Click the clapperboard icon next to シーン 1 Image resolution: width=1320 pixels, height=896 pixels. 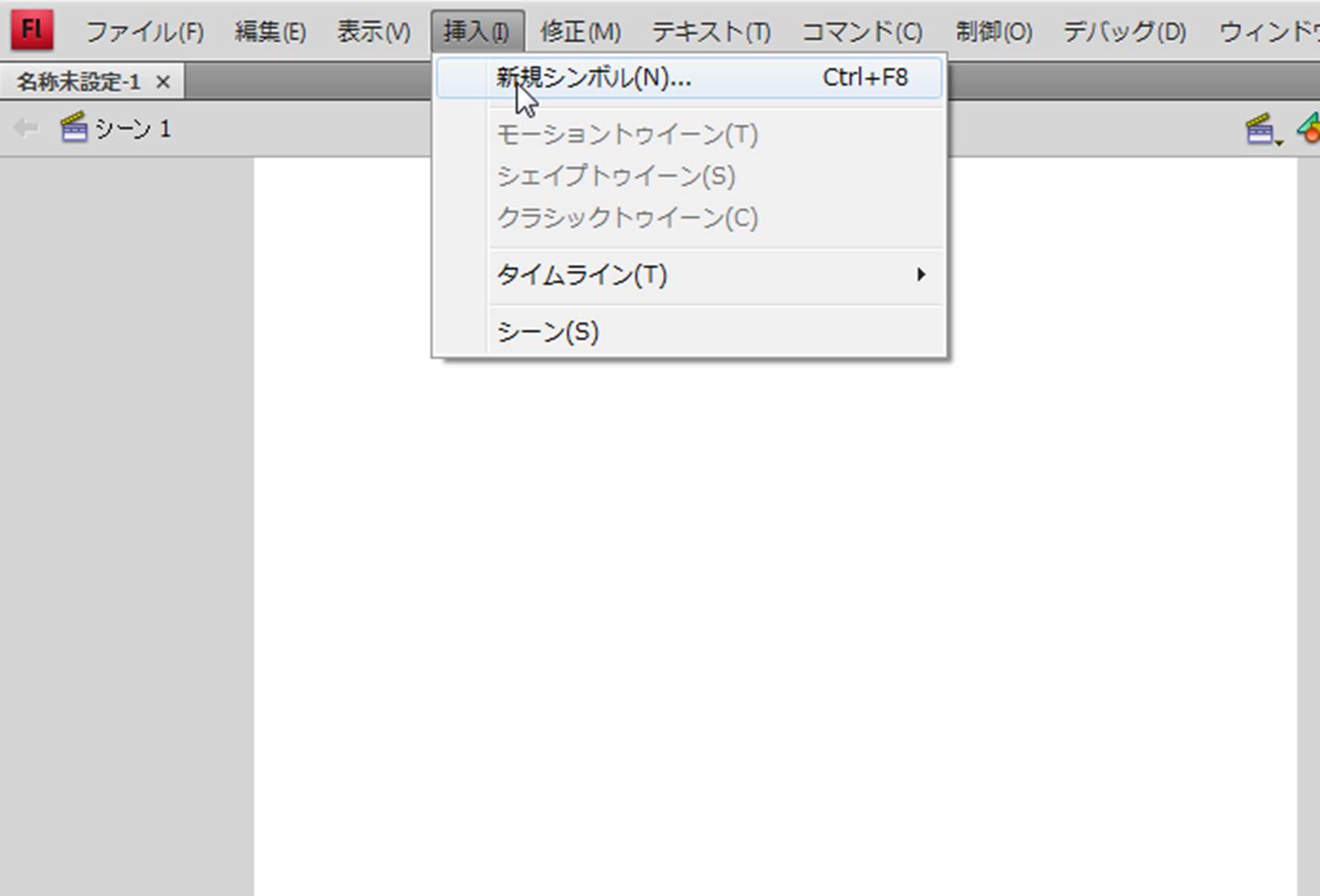74,128
